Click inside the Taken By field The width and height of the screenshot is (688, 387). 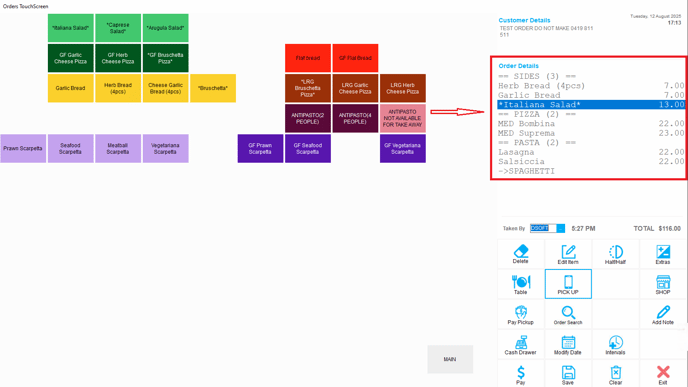point(543,228)
